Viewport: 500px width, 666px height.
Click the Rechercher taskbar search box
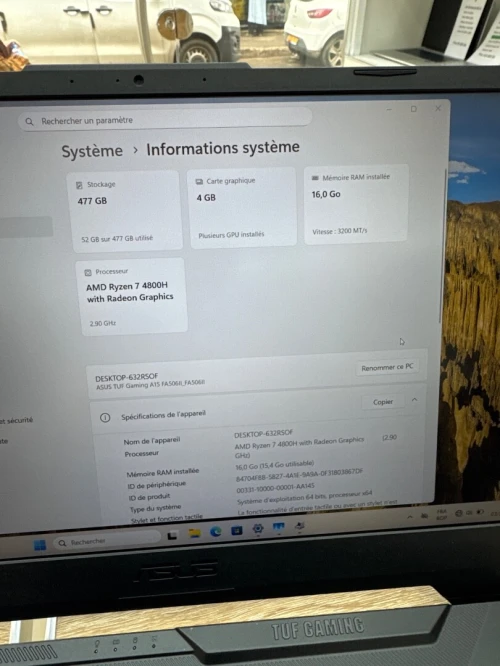click(106, 541)
